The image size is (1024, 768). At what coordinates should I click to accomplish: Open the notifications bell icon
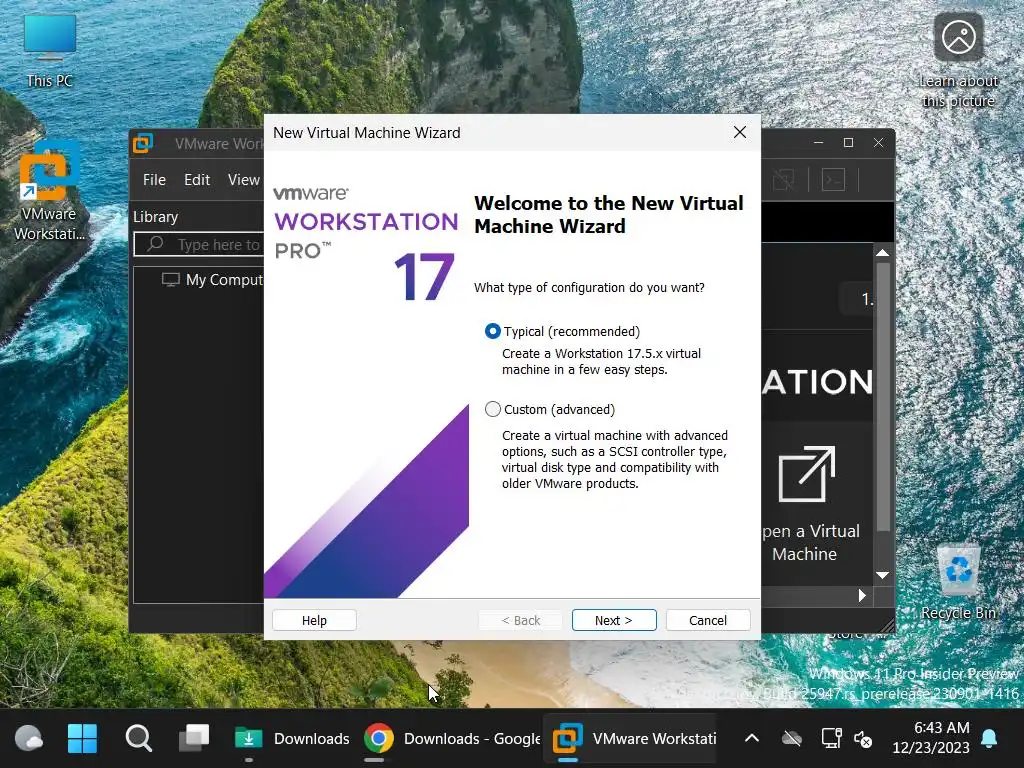point(989,739)
